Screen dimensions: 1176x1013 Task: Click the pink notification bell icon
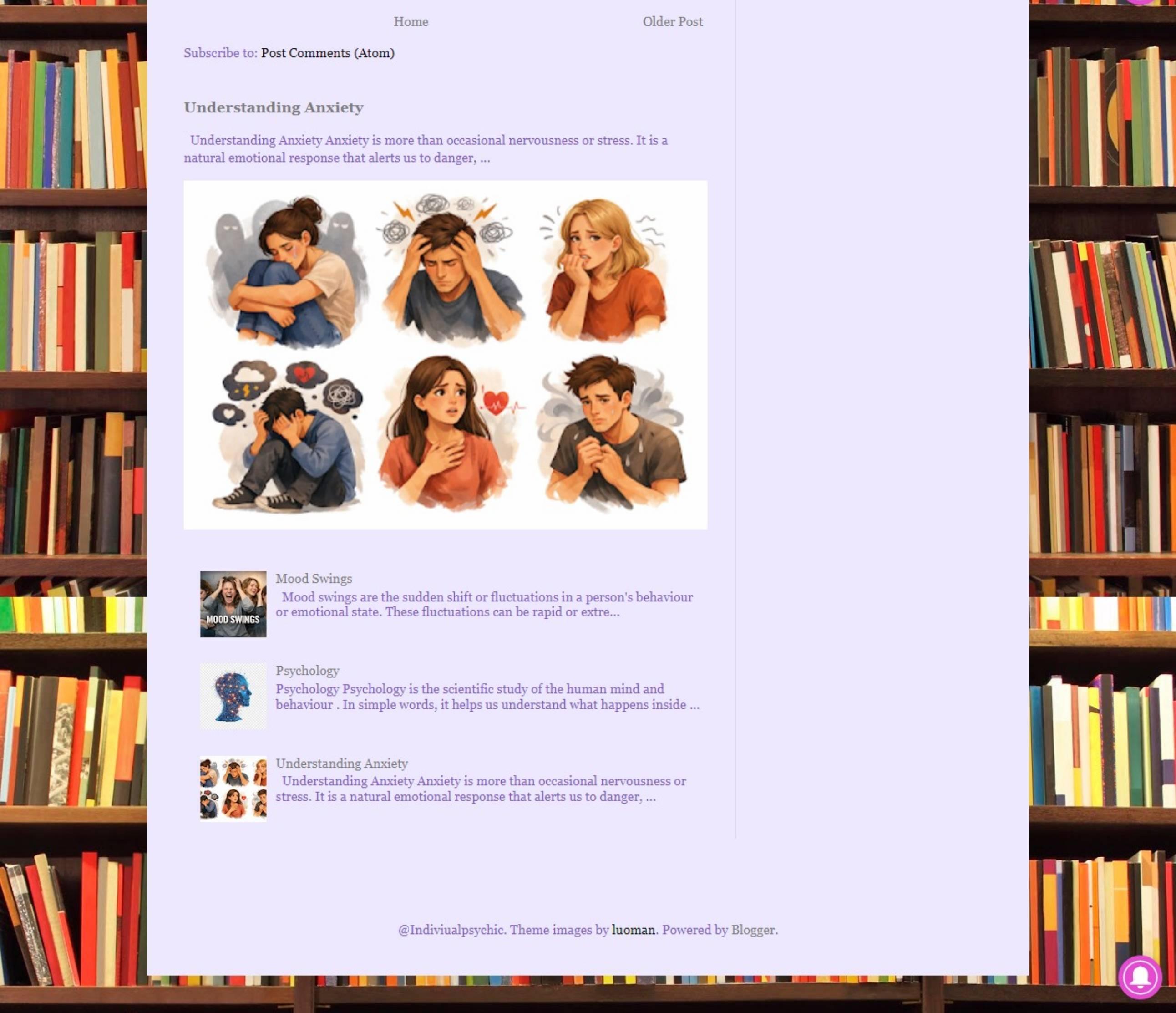[1140, 977]
